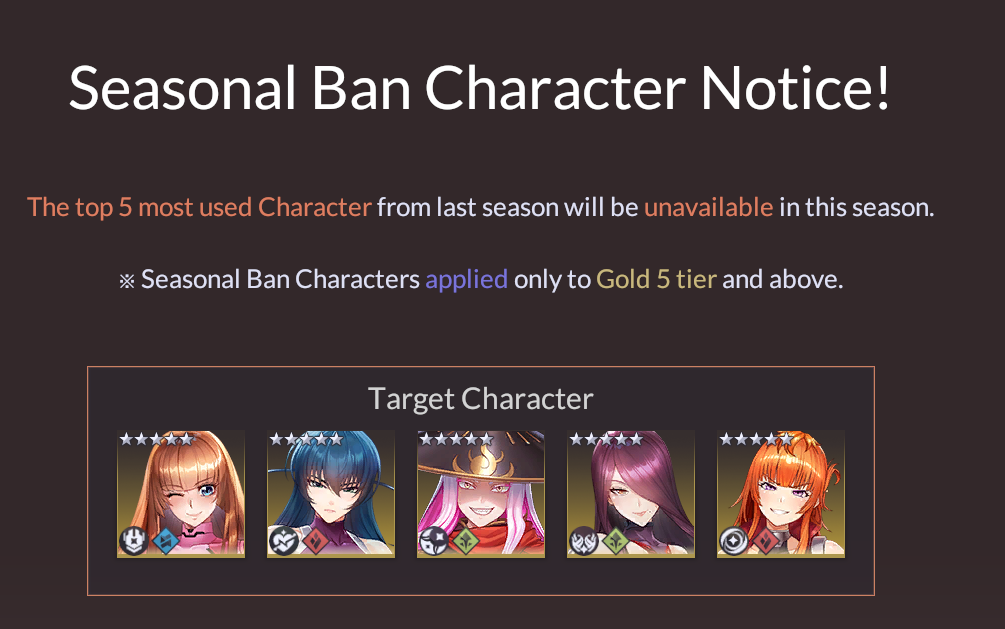Click the purple "applied" text
The width and height of the screenshot is (1005, 629).
467,280
